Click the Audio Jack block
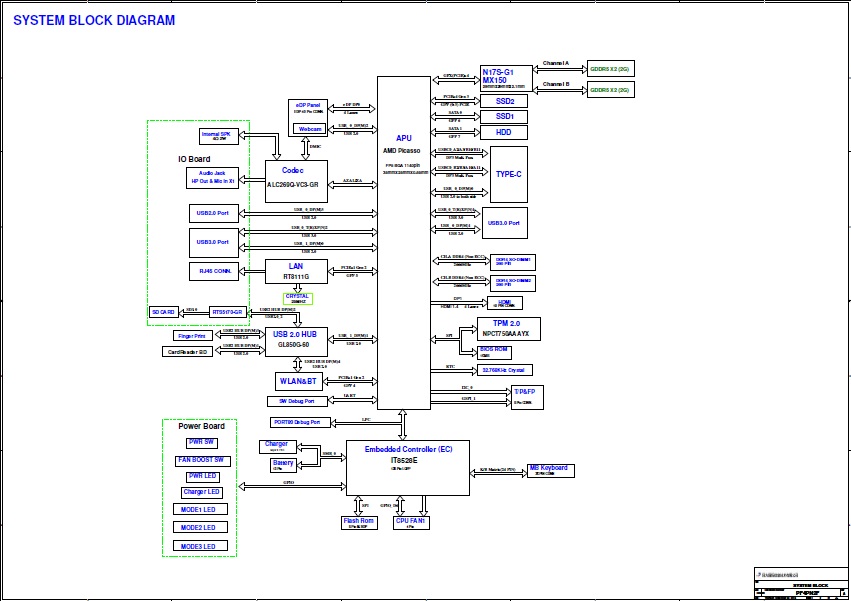Viewport: 851px width, 601px height. 212,178
